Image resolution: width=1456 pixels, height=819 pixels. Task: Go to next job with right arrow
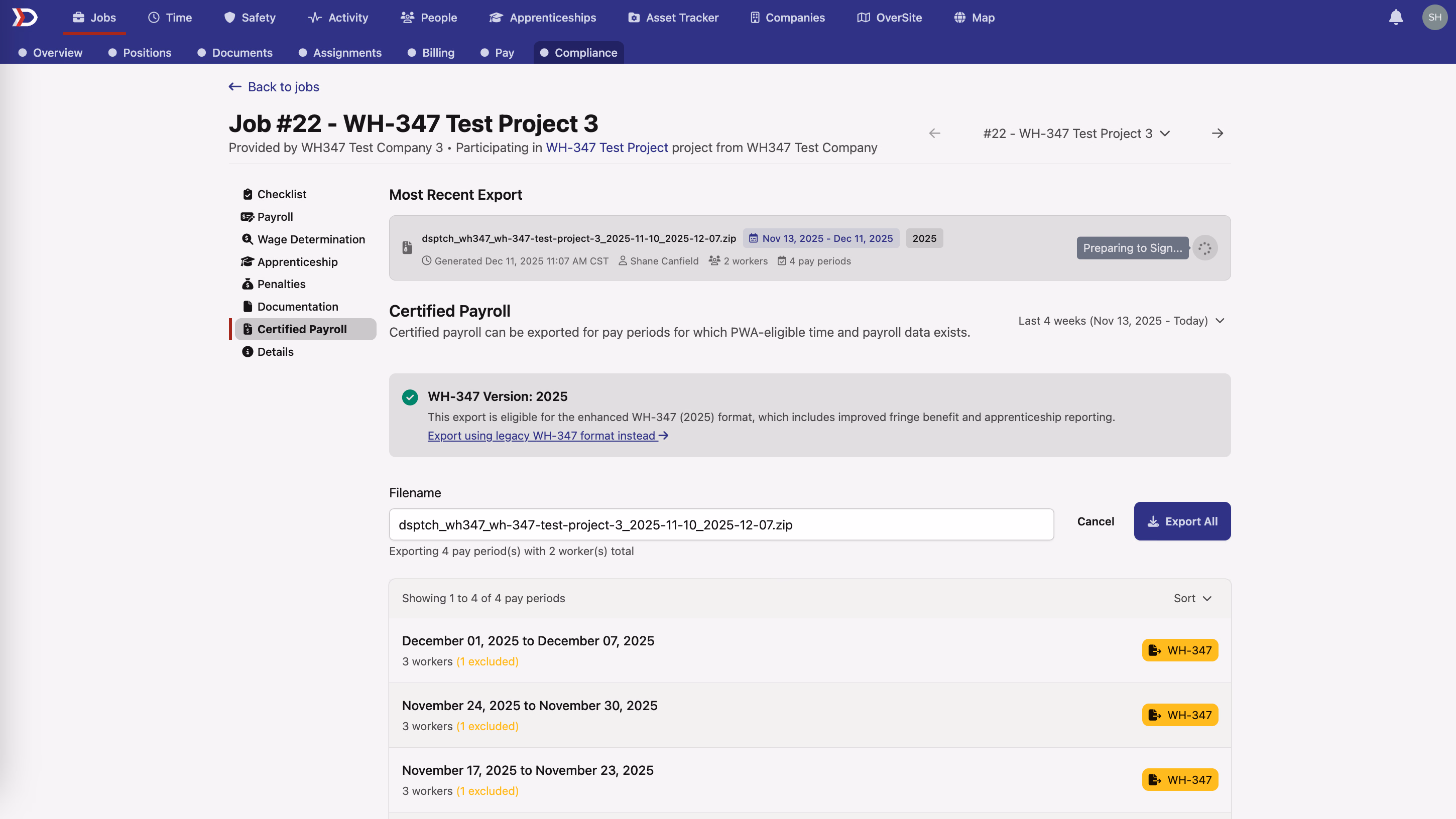click(1218, 133)
